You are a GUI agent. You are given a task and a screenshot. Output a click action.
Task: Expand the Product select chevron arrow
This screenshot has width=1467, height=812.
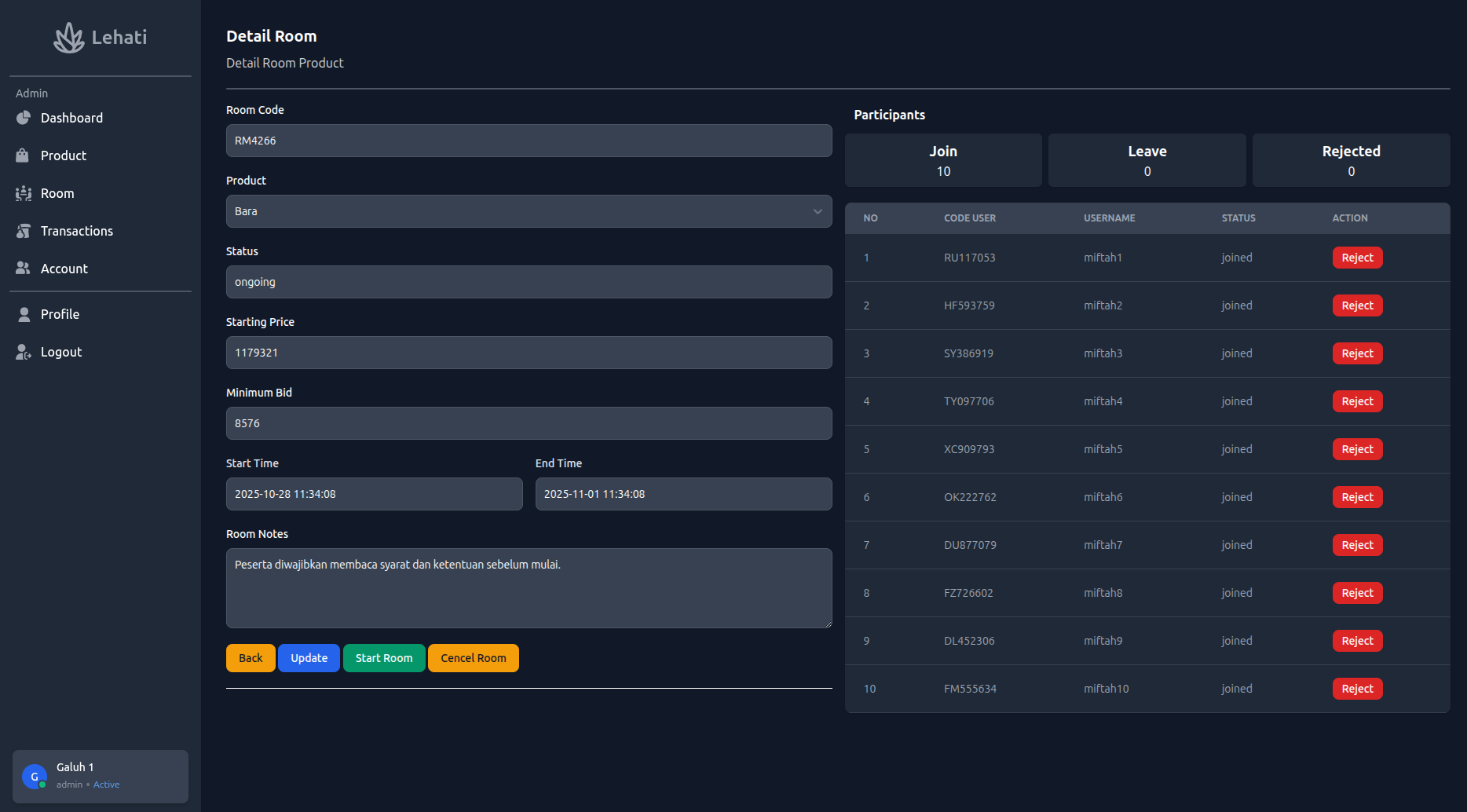(x=818, y=211)
